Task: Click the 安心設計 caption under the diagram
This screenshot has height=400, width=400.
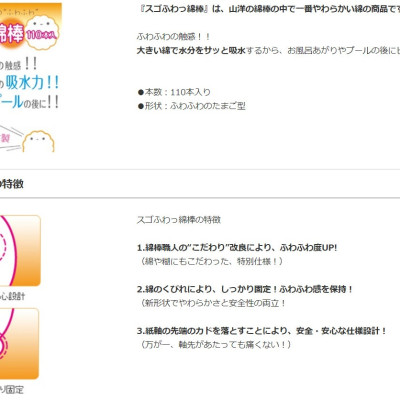Action: (12, 296)
